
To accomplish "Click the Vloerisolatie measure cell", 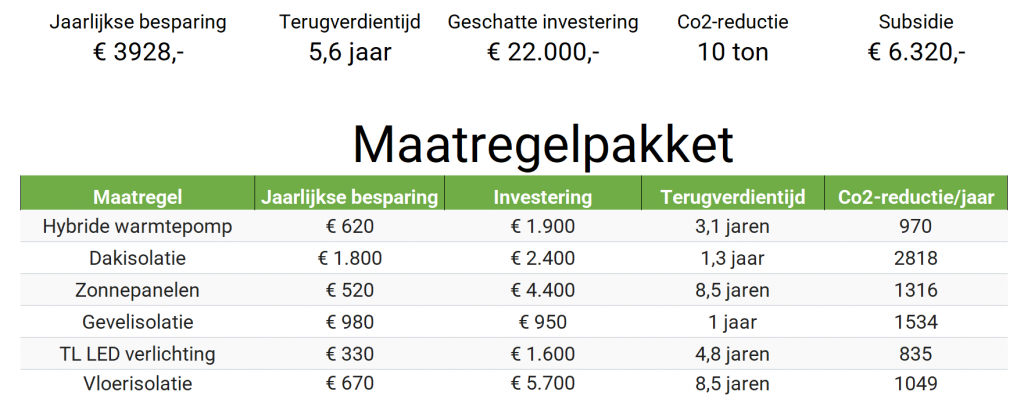I will point(137,384).
